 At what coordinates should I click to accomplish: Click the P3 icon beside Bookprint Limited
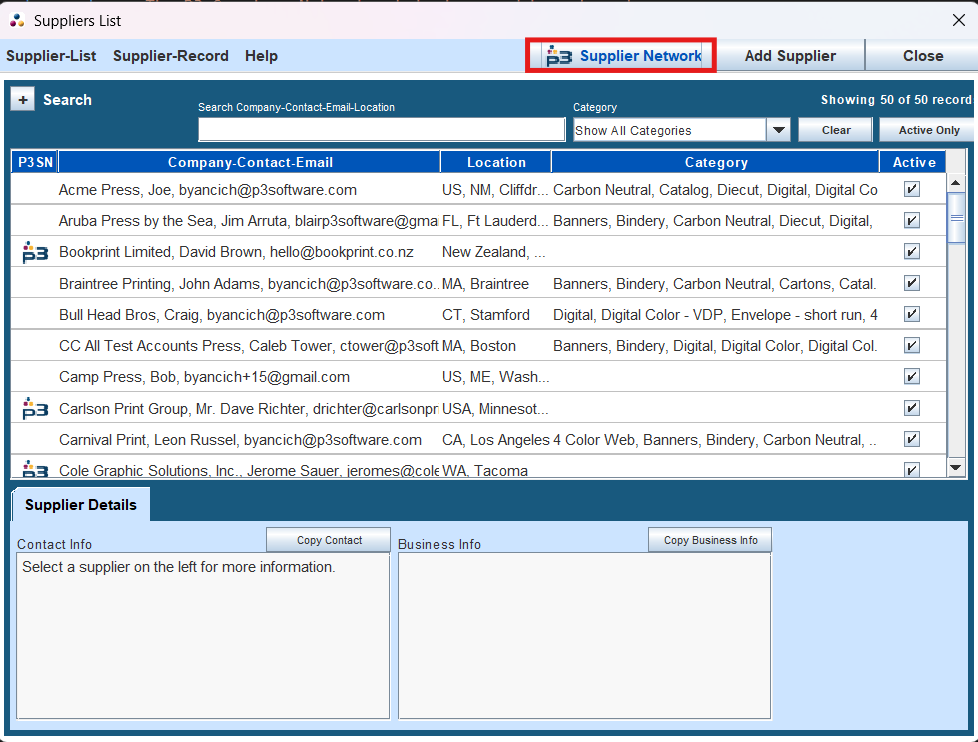tap(35, 252)
